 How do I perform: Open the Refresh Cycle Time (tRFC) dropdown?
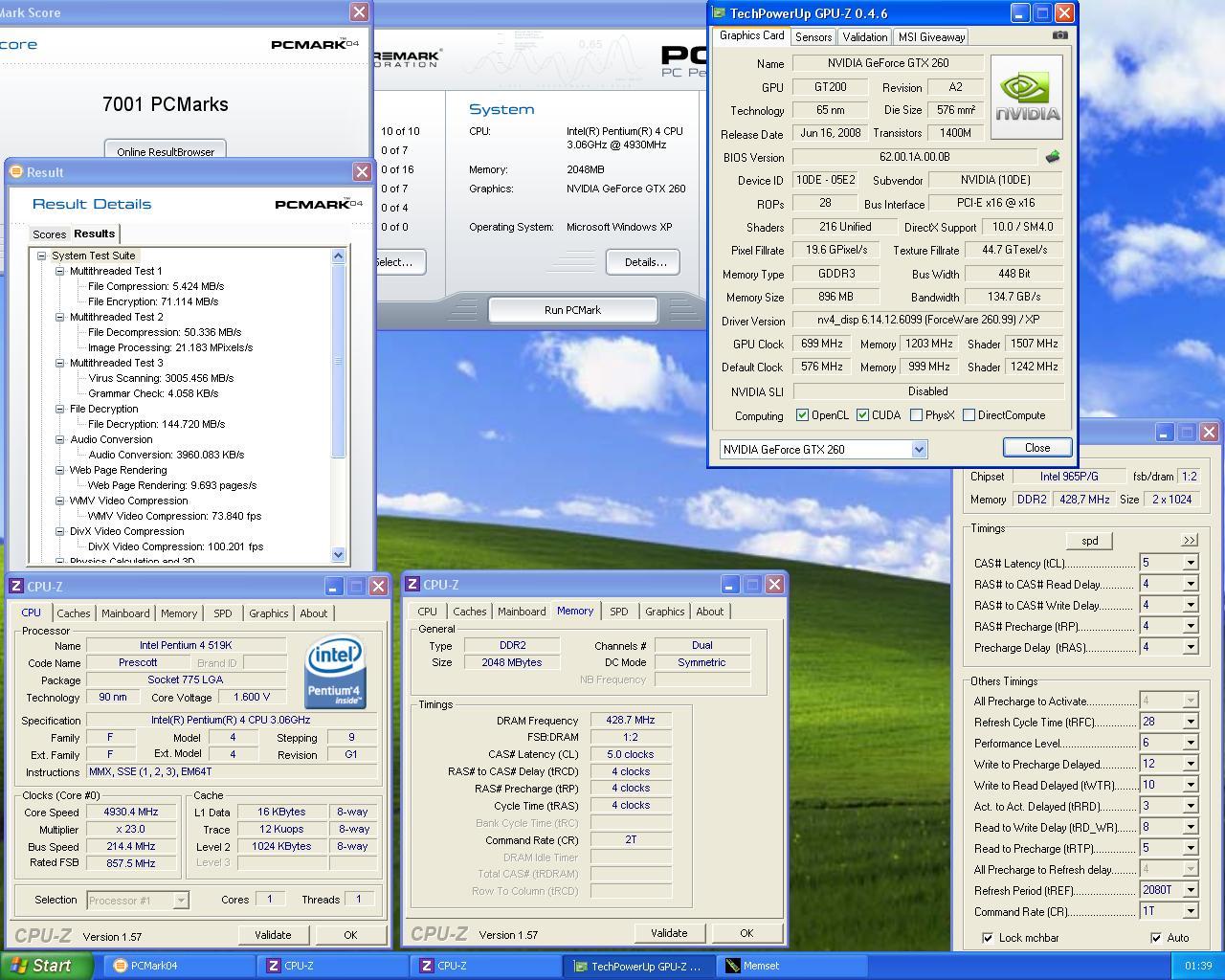click(1191, 722)
